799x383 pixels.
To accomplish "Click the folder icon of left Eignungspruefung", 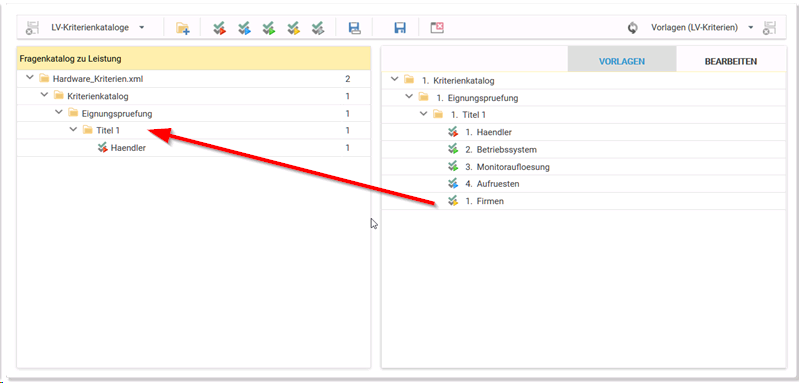I will click(73, 113).
